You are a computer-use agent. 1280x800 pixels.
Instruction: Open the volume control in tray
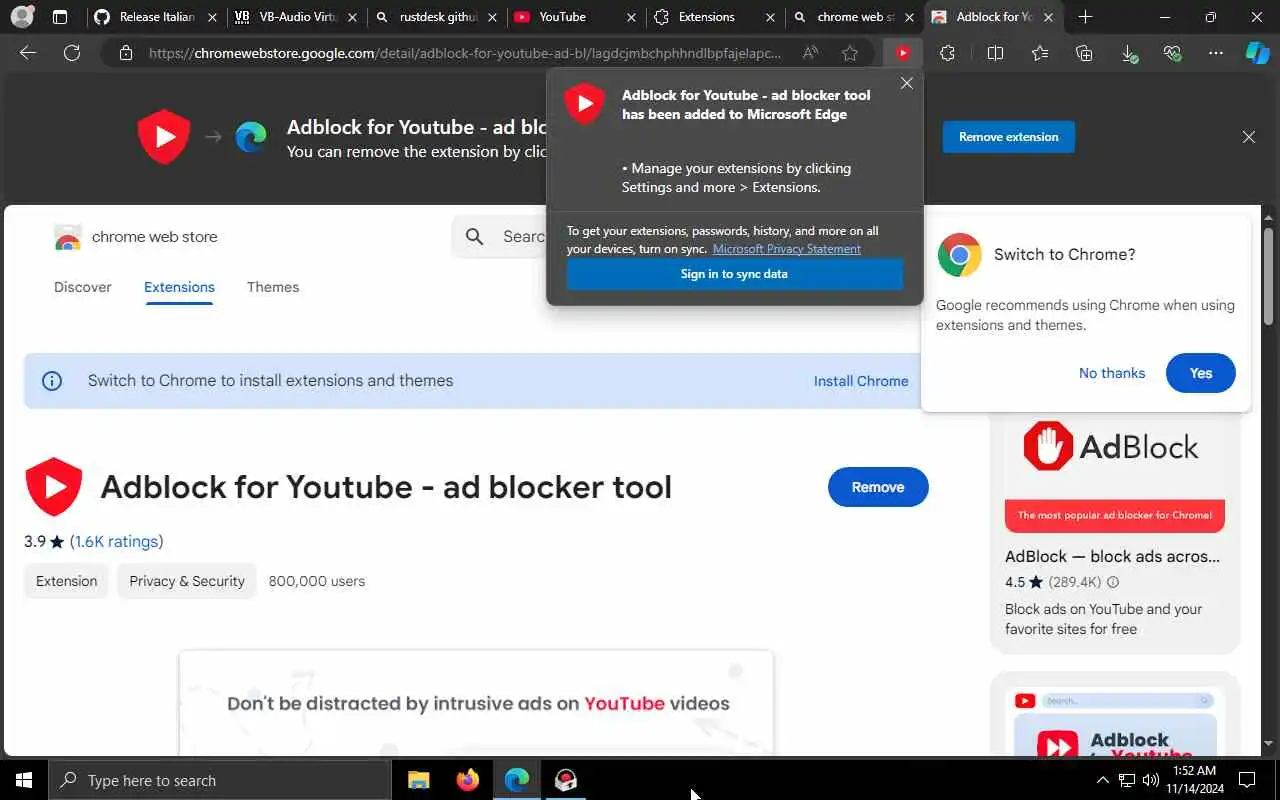click(x=1151, y=780)
